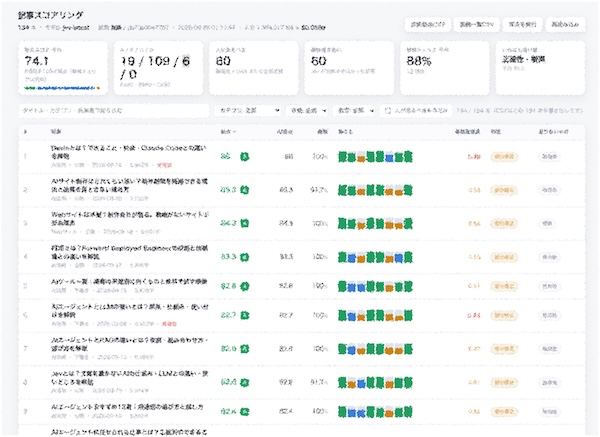Image resolution: width=600 pixels, height=437 pixels.
Task: Tick the checkbox next to the filter dropdowns
Action: tap(388, 110)
